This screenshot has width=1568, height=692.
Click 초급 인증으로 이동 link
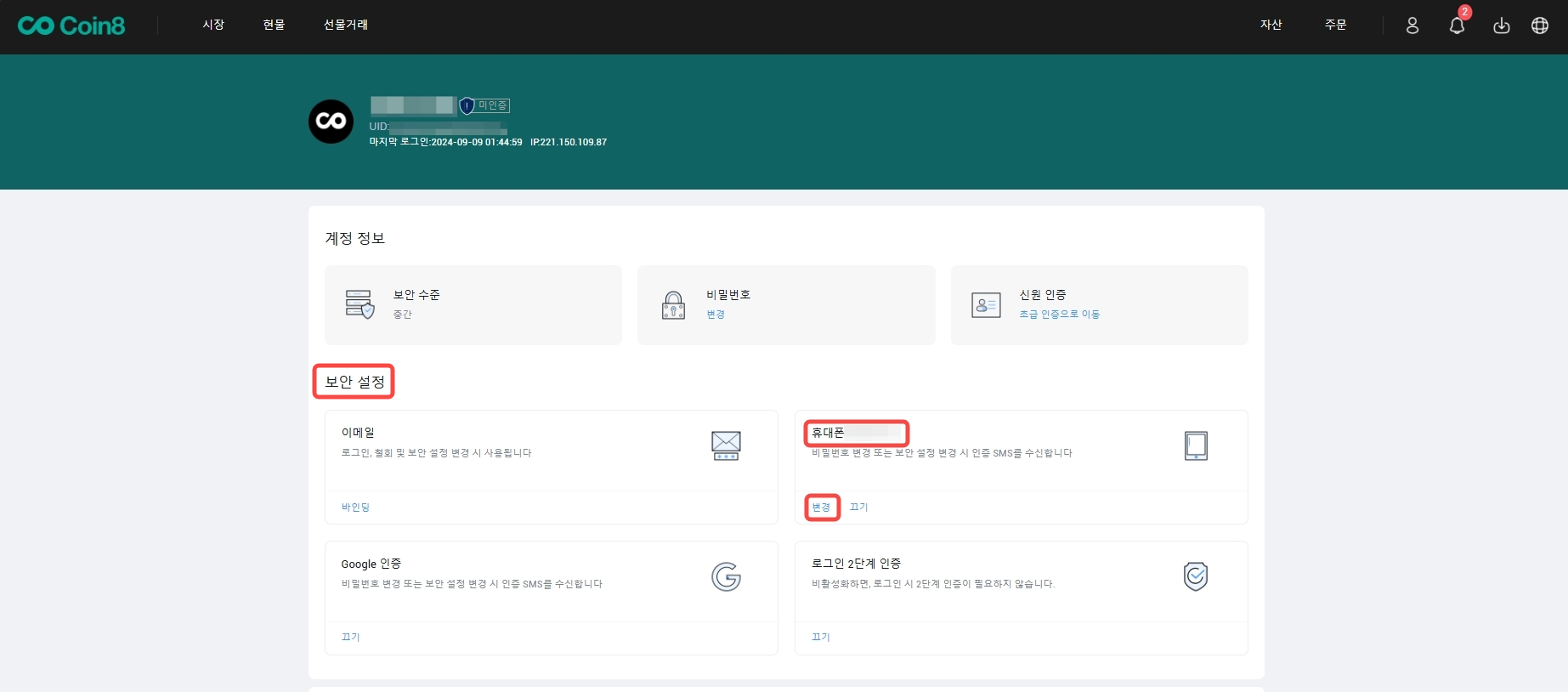pyautogui.click(x=1059, y=315)
